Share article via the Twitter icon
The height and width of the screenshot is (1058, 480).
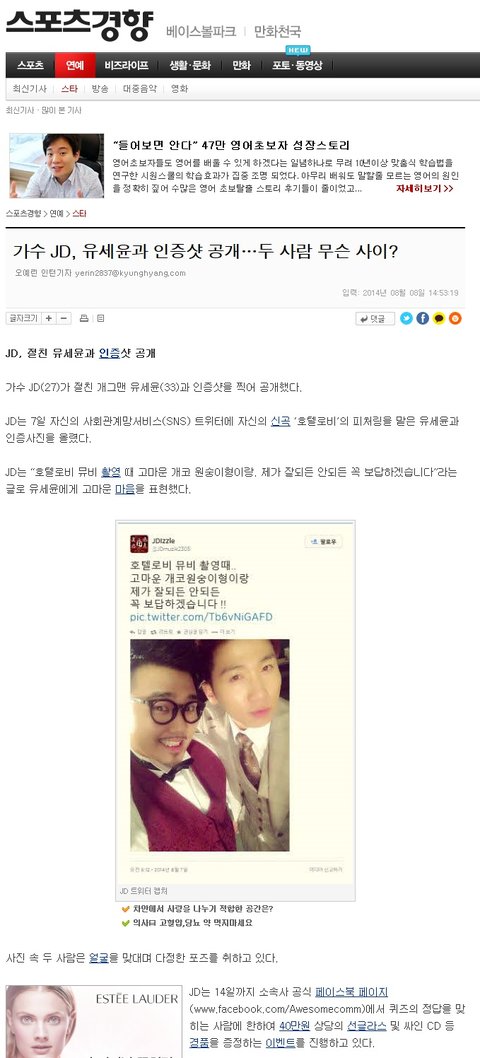pos(406,318)
